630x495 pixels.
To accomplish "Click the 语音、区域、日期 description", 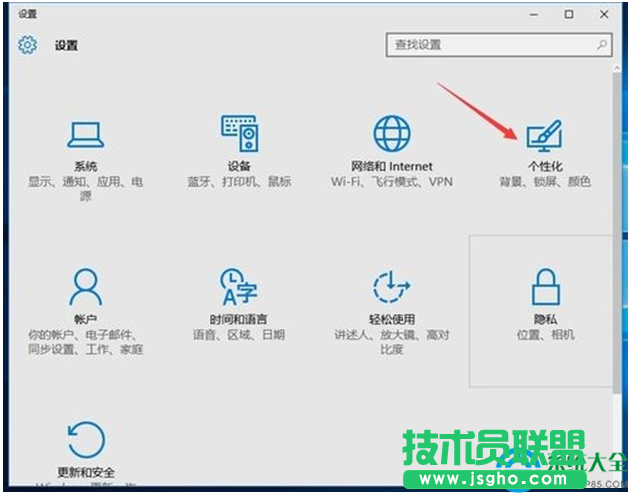I will (x=239, y=335).
